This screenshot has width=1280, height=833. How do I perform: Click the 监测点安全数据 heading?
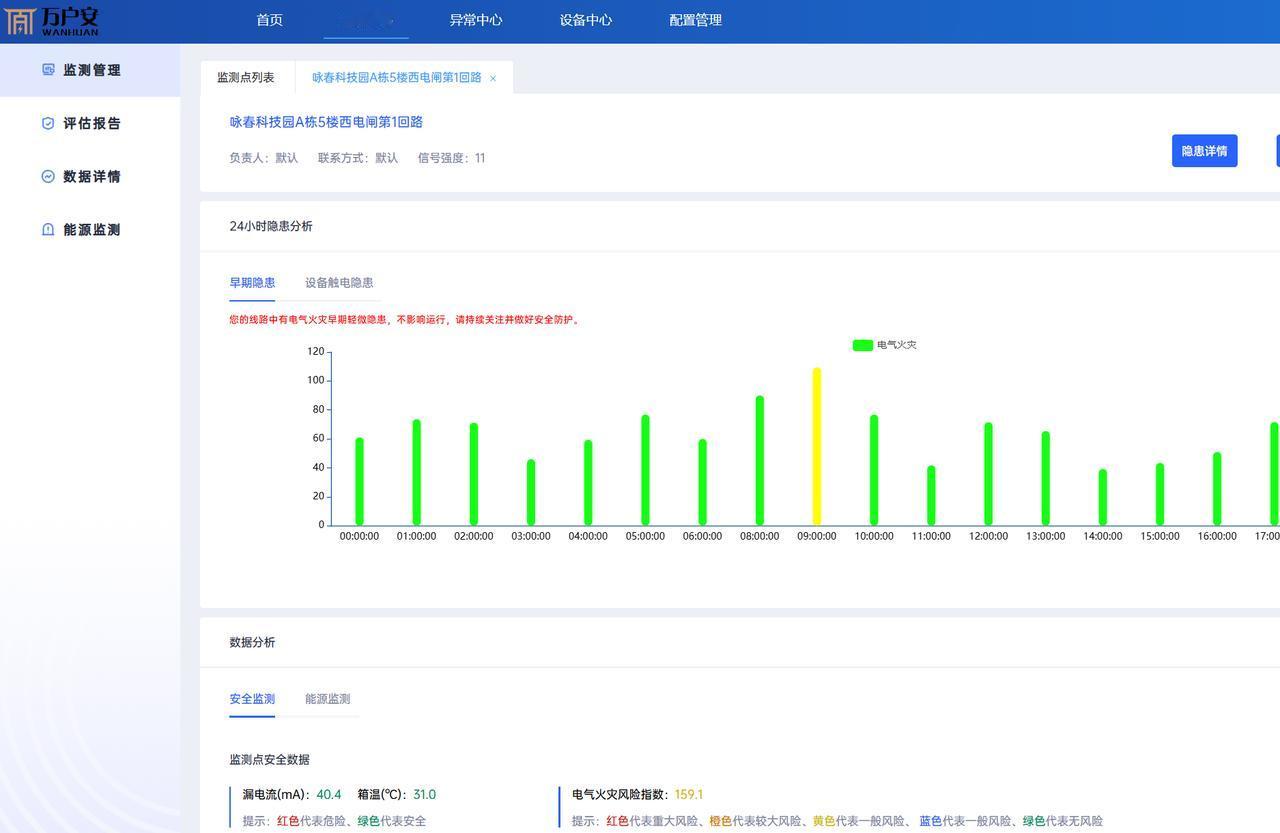point(269,760)
